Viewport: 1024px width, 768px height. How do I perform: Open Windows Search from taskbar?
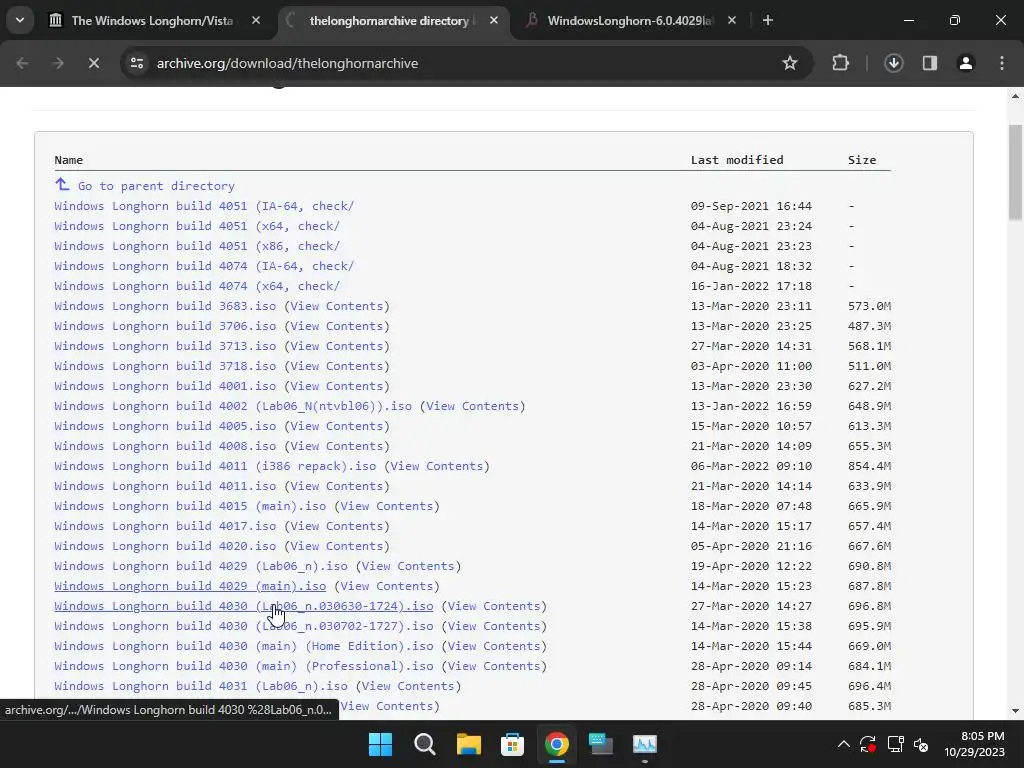click(424, 744)
